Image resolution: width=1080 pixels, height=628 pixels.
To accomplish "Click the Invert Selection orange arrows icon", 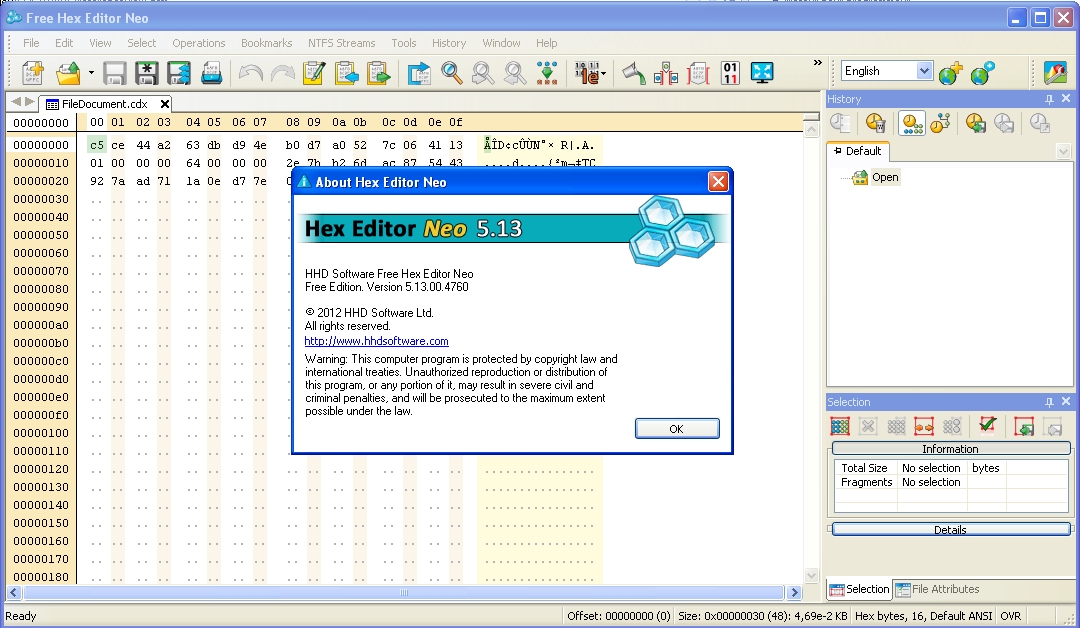I will pos(924,426).
